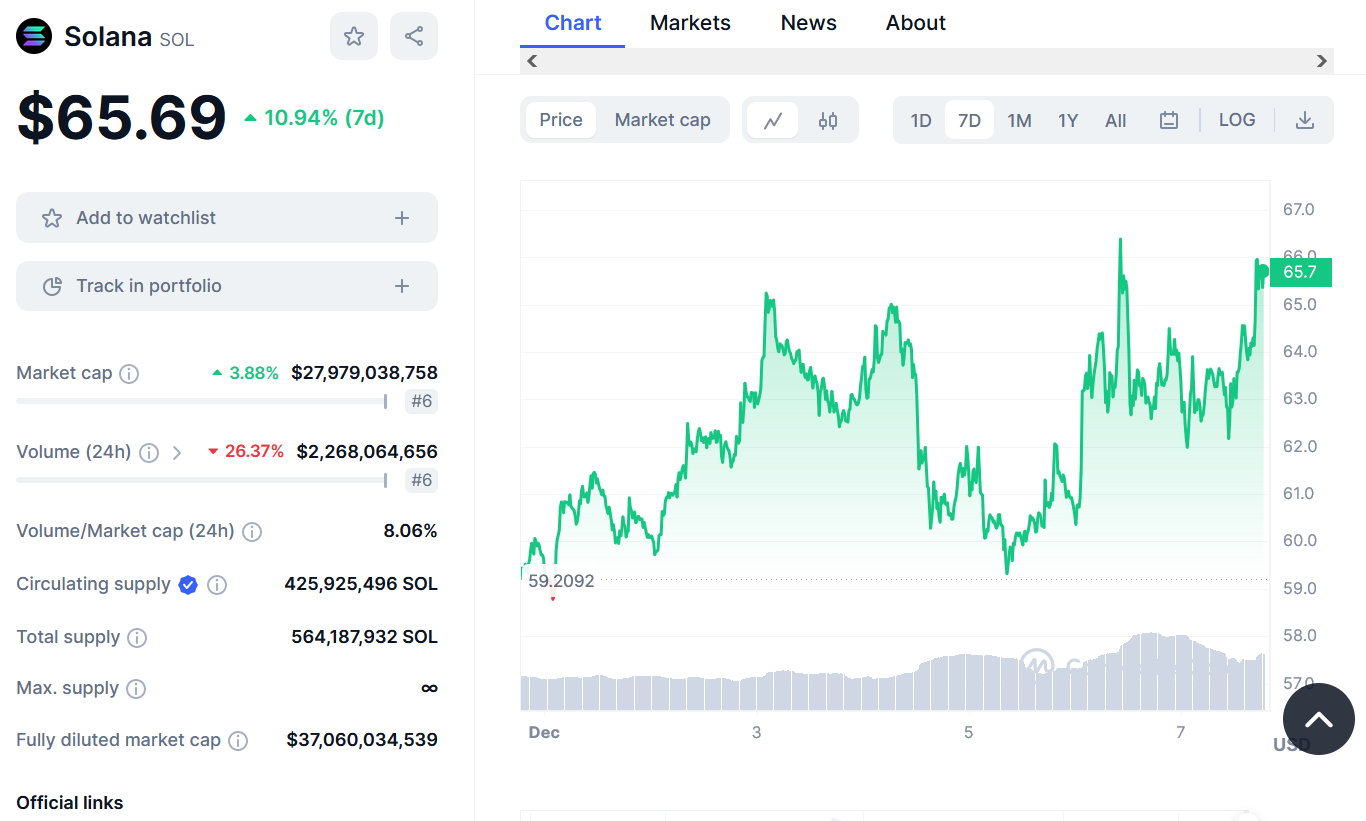Click the scroll-to-top arrow button
The height and width of the screenshot is (821, 1366).
click(x=1319, y=719)
